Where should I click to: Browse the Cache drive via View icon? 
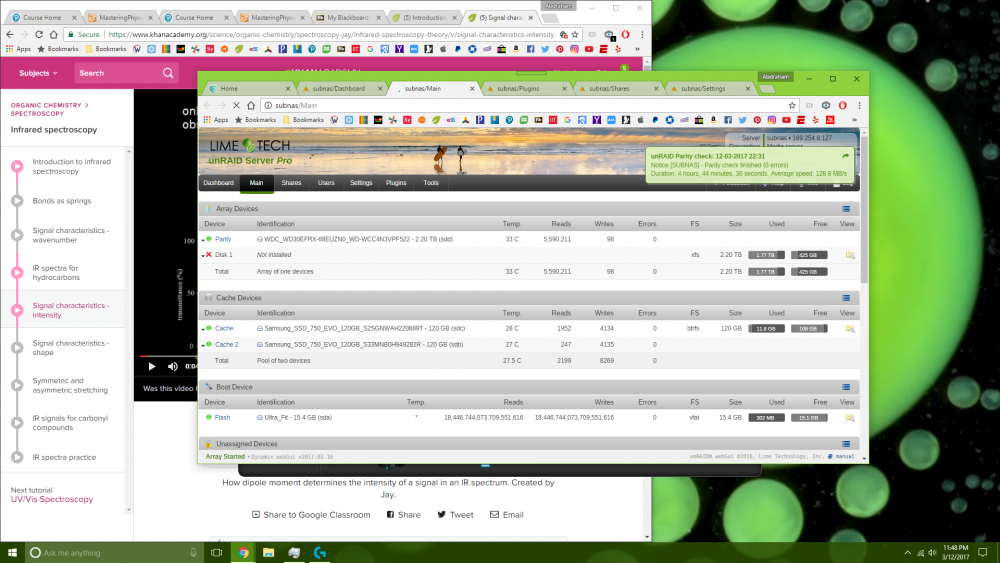[x=849, y=329]
